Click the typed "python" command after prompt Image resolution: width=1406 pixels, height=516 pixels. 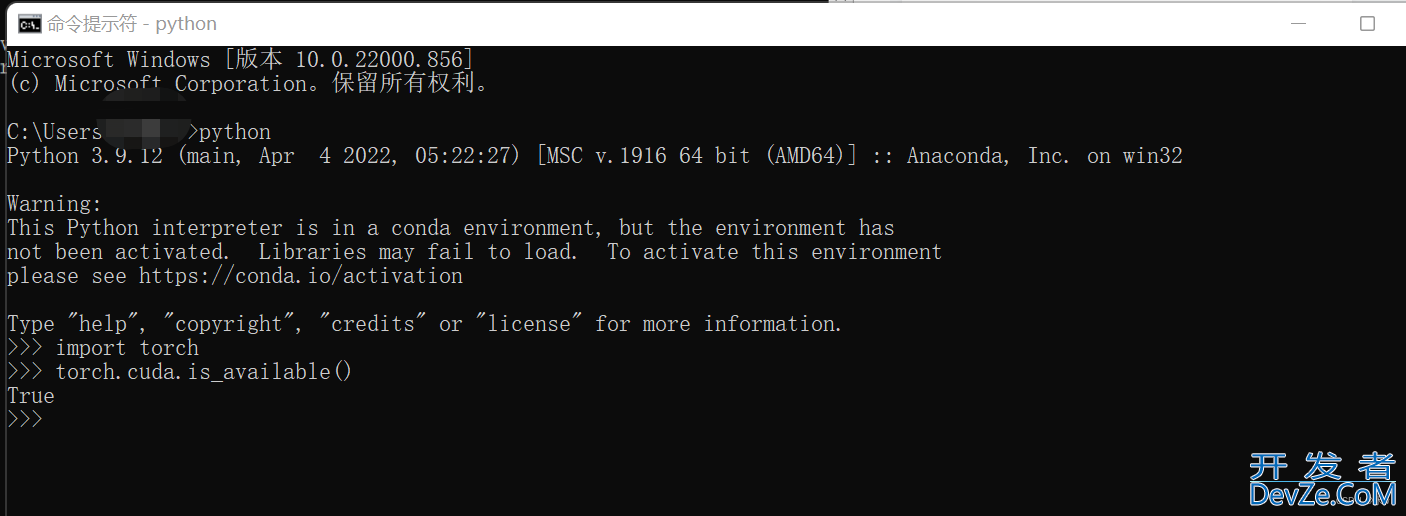[235, 133]
